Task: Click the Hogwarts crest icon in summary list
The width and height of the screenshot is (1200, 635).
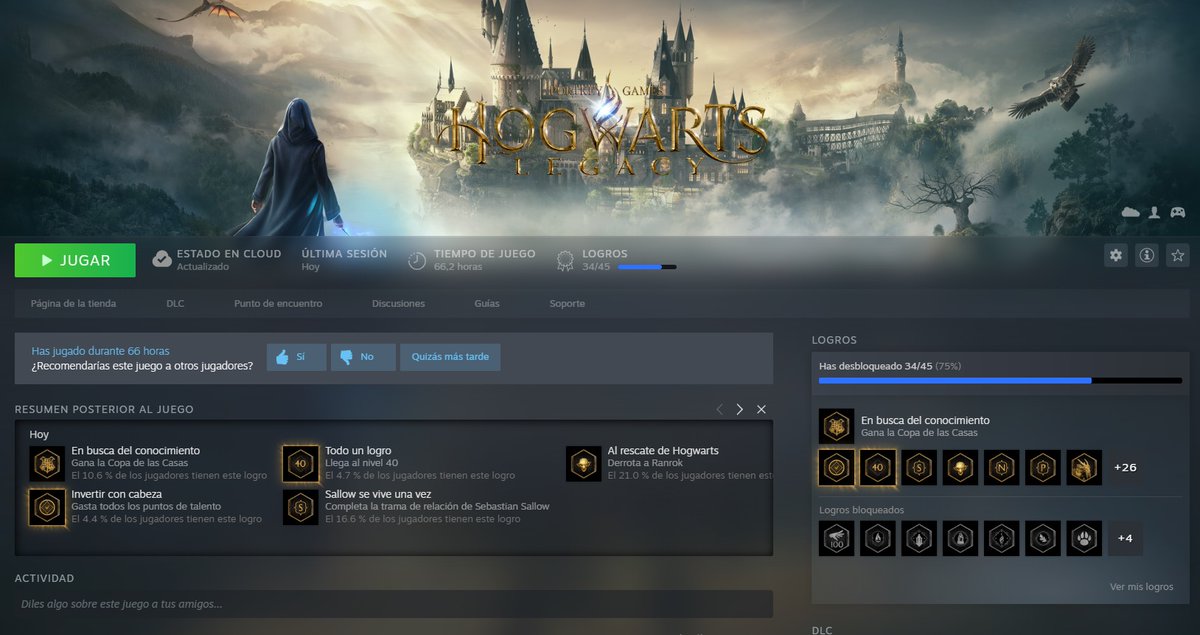Action: (x=47, y=463)
